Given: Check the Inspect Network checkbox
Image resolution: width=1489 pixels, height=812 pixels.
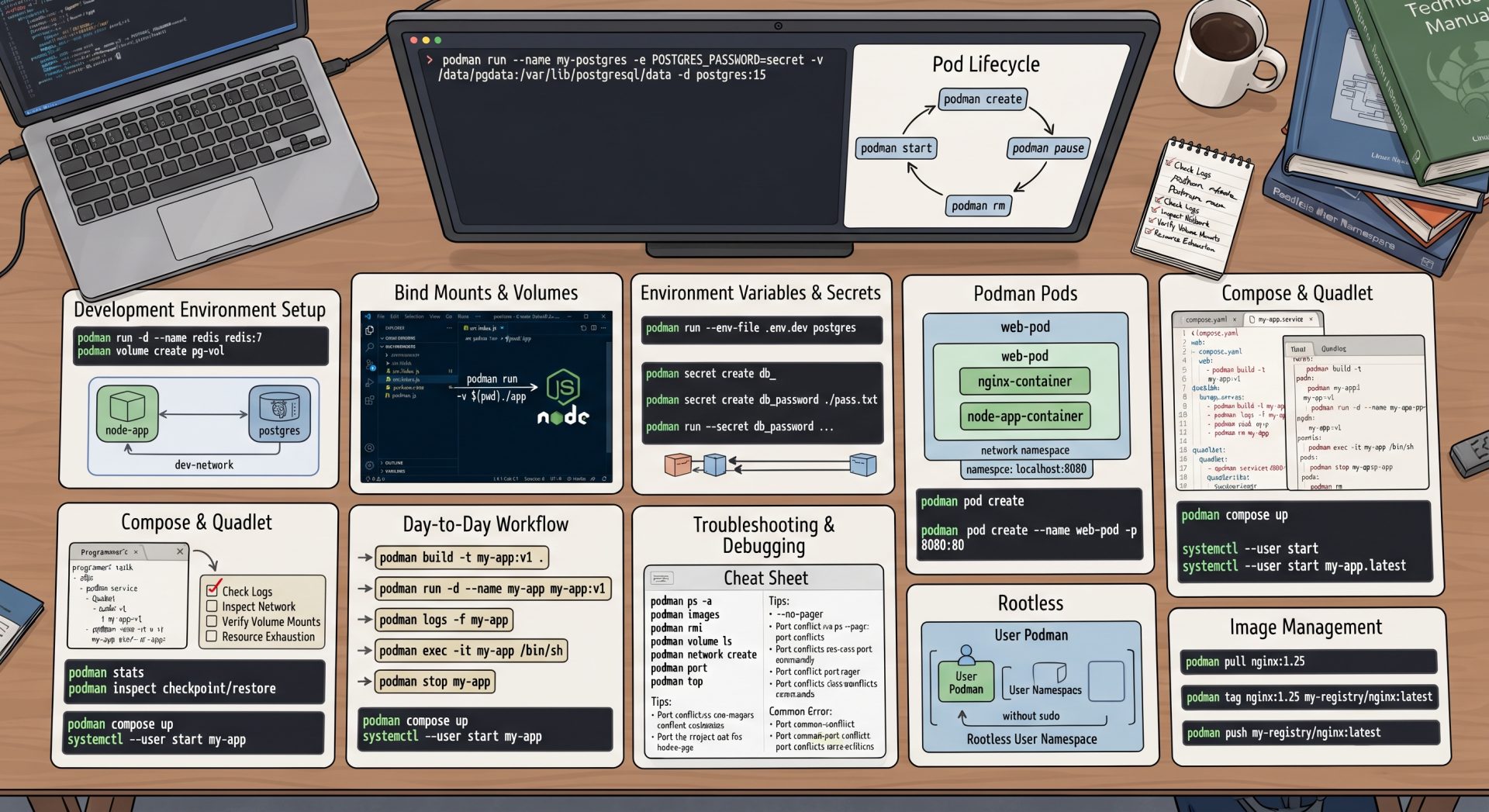Looking at the screenshot, I should 212,606.
